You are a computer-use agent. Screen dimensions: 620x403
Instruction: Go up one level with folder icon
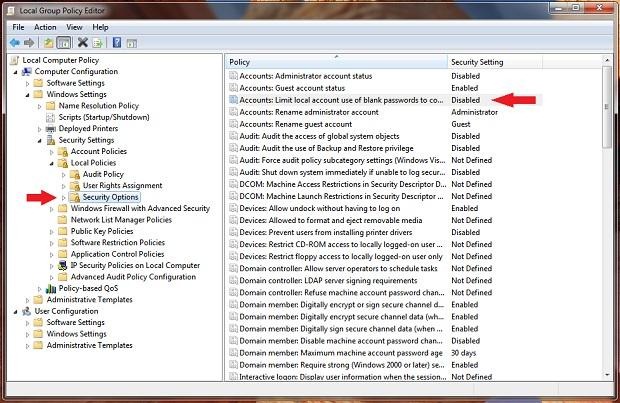pos(48,42)
